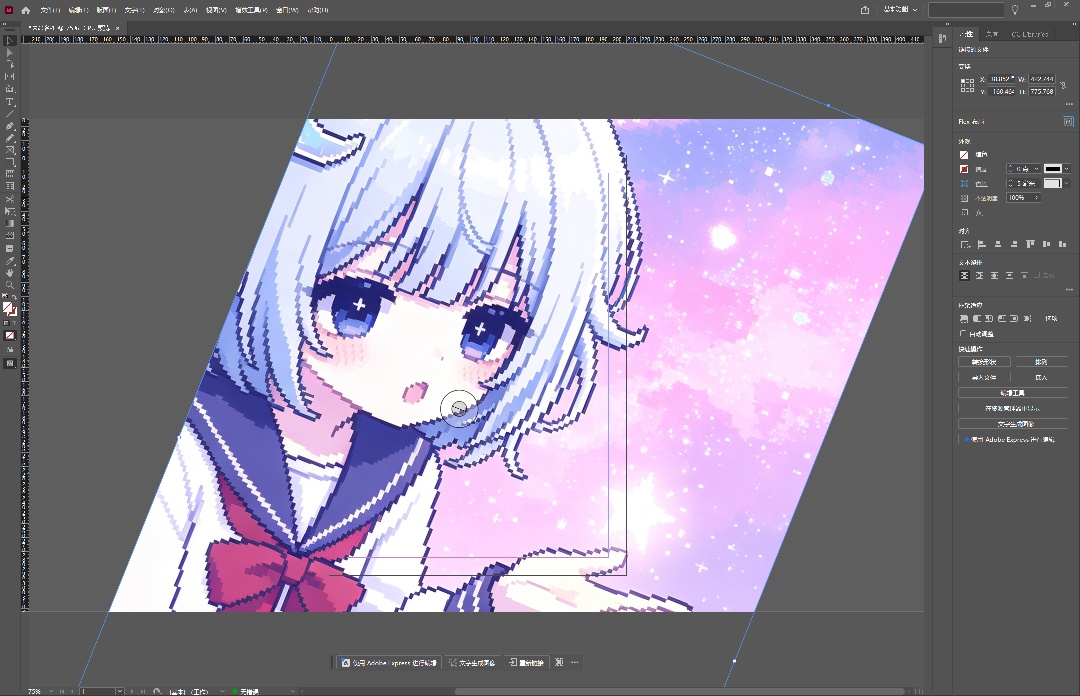Click the collapsed panel dock icon
The image size is (1080, 696).
(942, 39)
